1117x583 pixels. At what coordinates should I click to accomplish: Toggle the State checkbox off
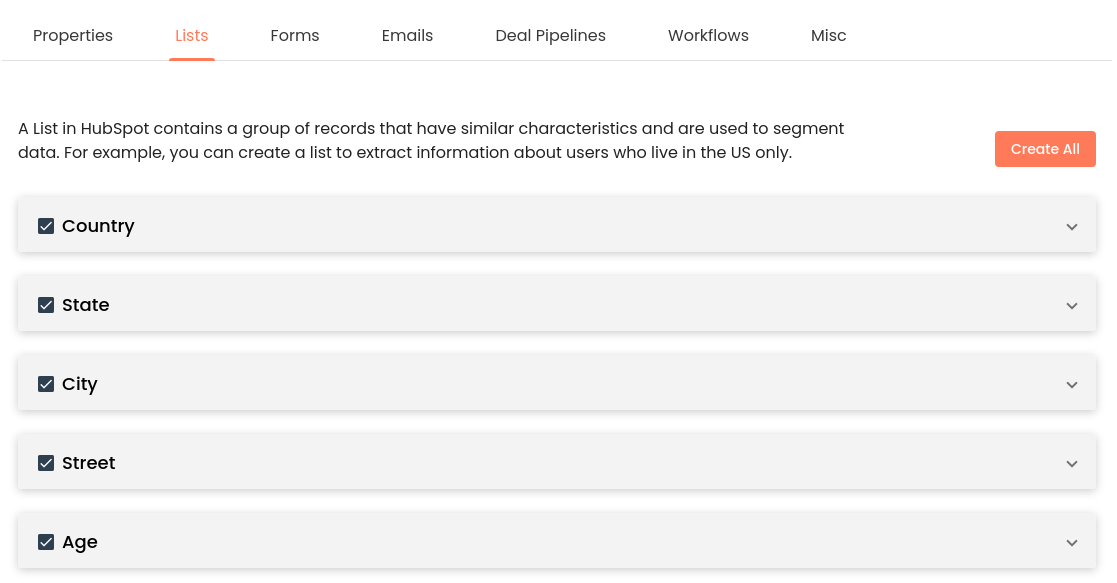(x=46, y=304)
